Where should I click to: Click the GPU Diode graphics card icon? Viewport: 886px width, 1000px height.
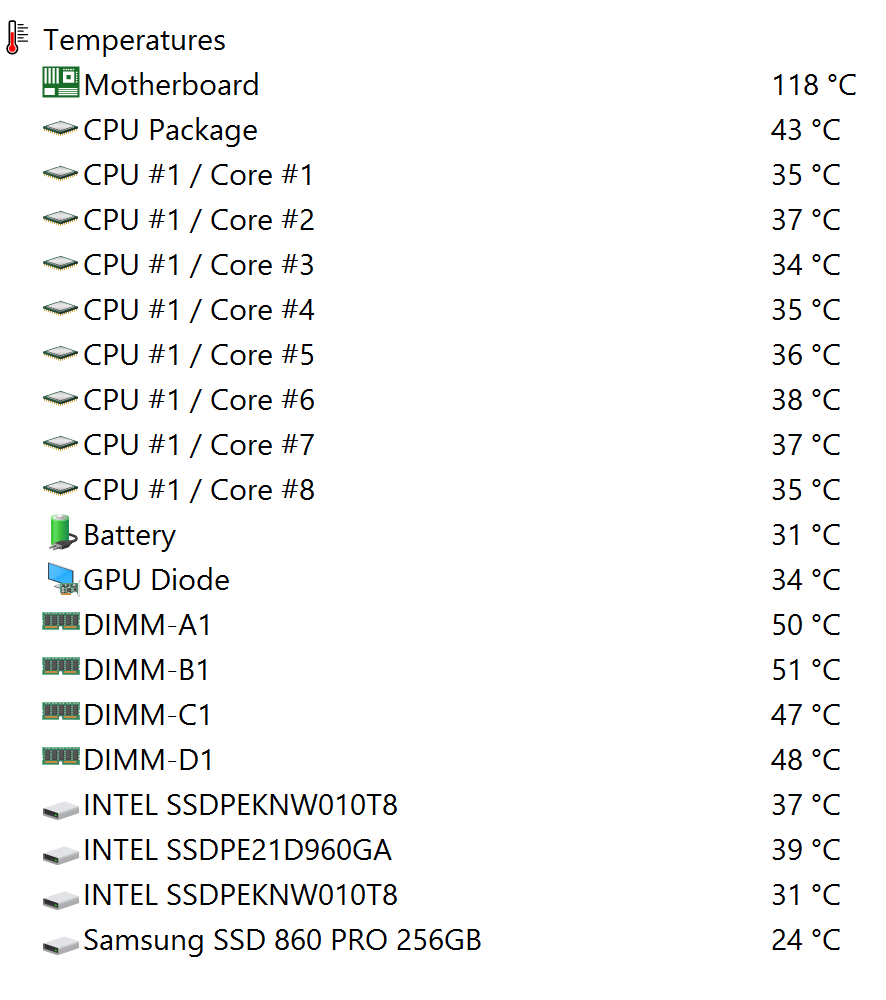click(61, 578)
